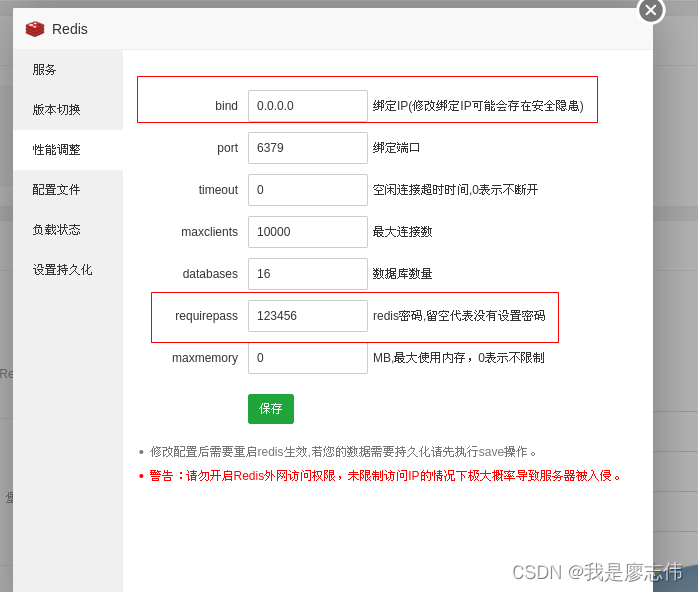
Task: Open the 服务 tab in the sidebar
Action: [68, 70]
